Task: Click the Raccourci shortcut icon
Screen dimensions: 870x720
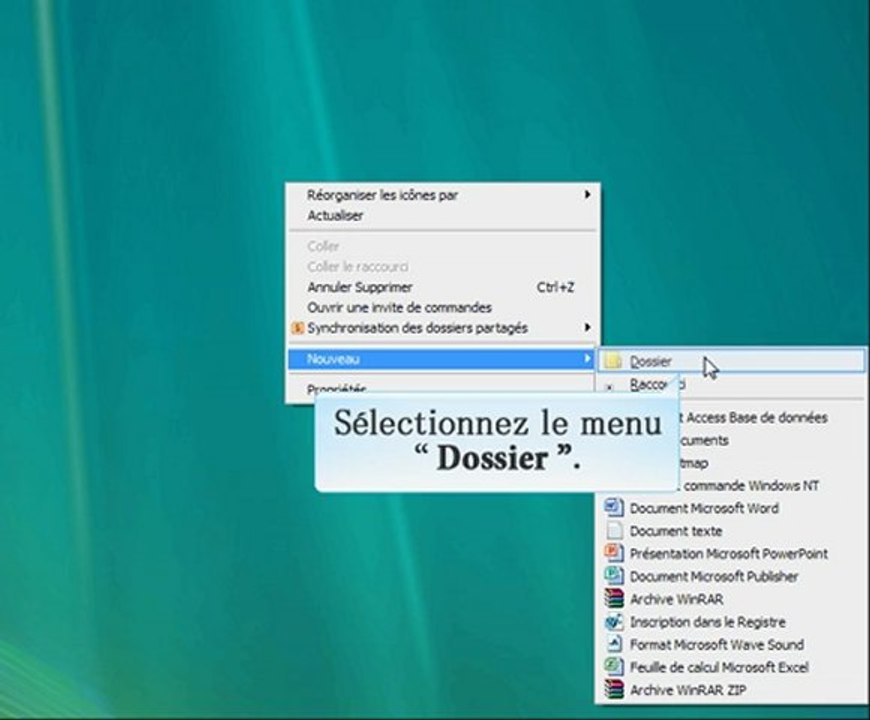Action: 609,387
